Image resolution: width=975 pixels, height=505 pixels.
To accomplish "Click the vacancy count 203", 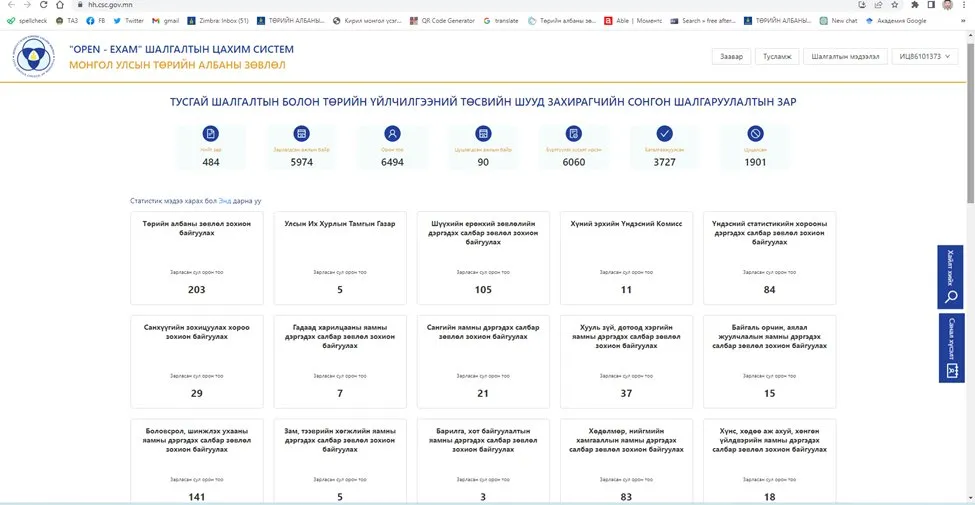I will [x=196, y=289].
